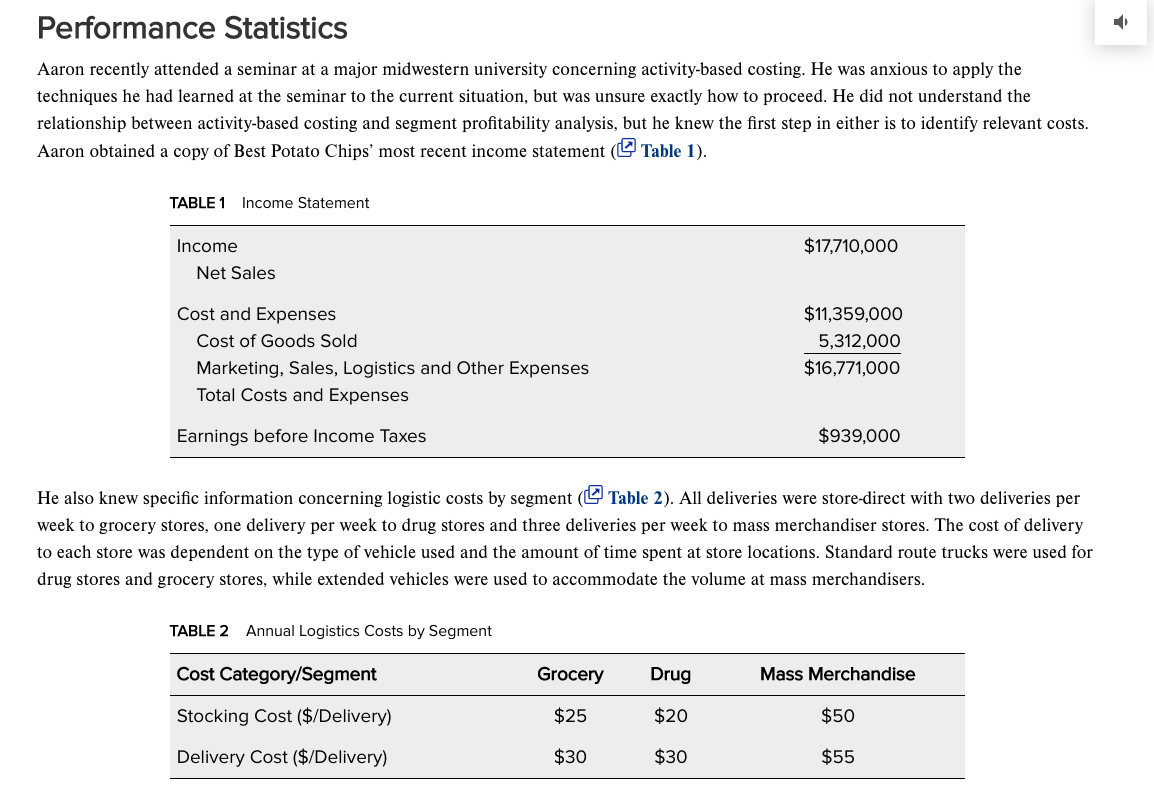1154x797 pixels.
Task: Select the Performance Statistics heading
Action: (x=192, y=28)
